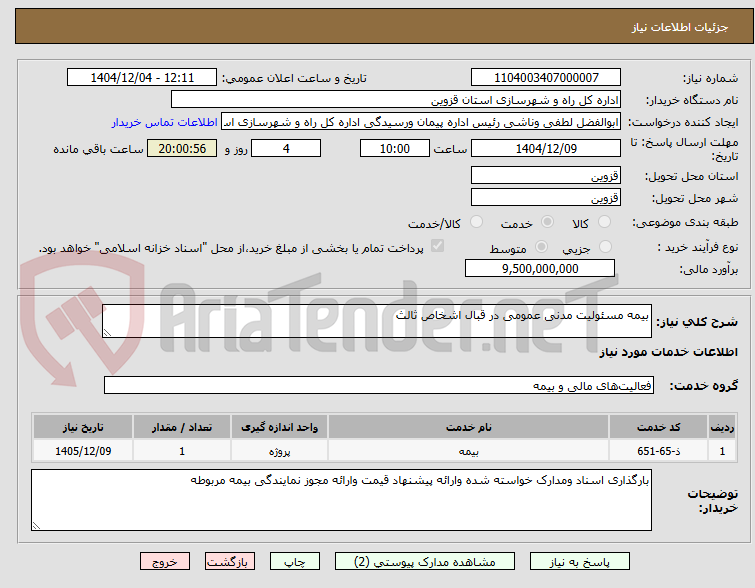Click the تاریخ نیاز column header

[83, 427]
